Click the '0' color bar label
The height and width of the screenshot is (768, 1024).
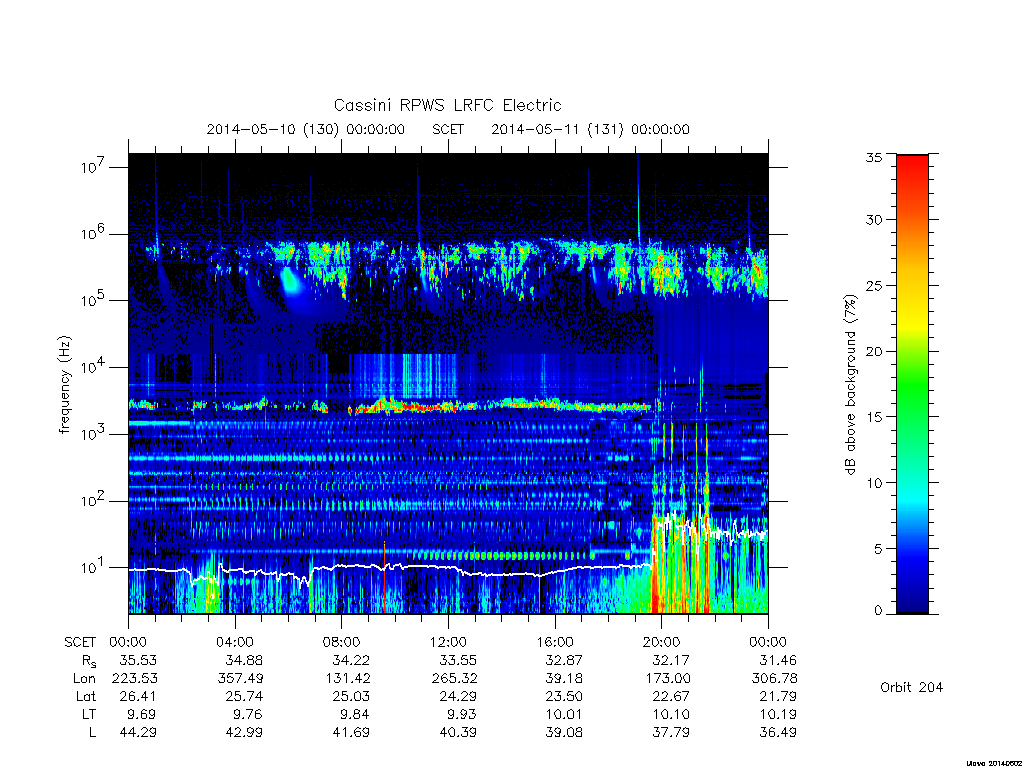(x=878, y=611)
